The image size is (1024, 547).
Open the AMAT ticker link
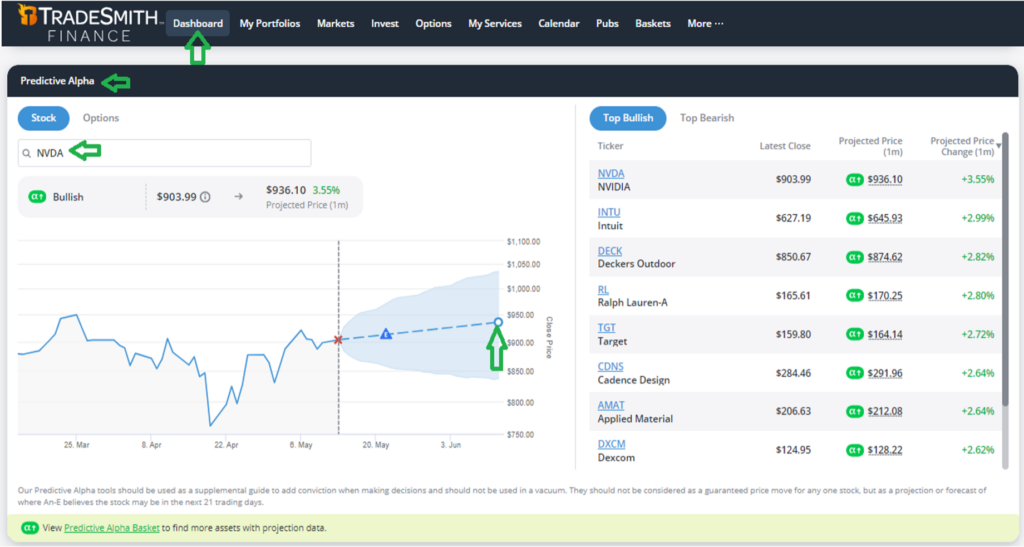click(x=611, y=405)
